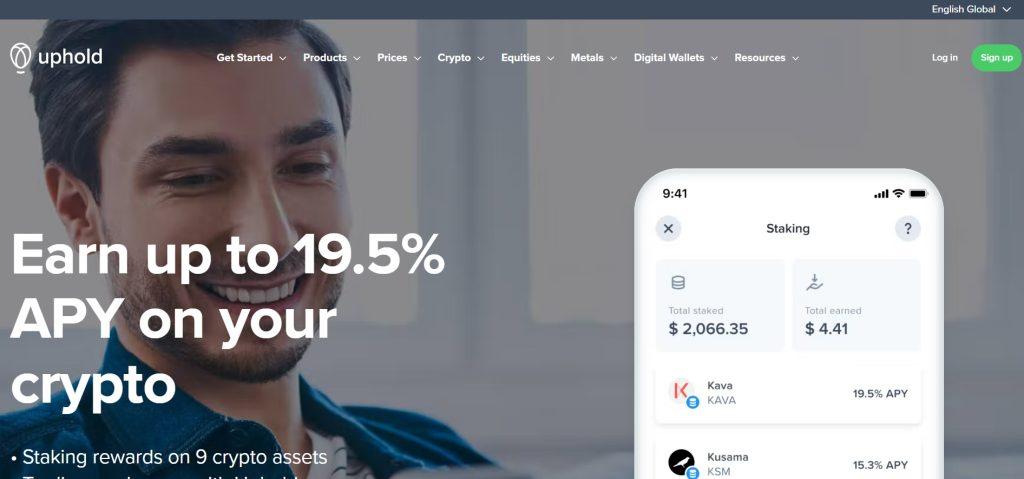The height and width of the screenshot is (479, 1024).
Task: Select the Kusama bird logo icon
Action: click(681, 462)
